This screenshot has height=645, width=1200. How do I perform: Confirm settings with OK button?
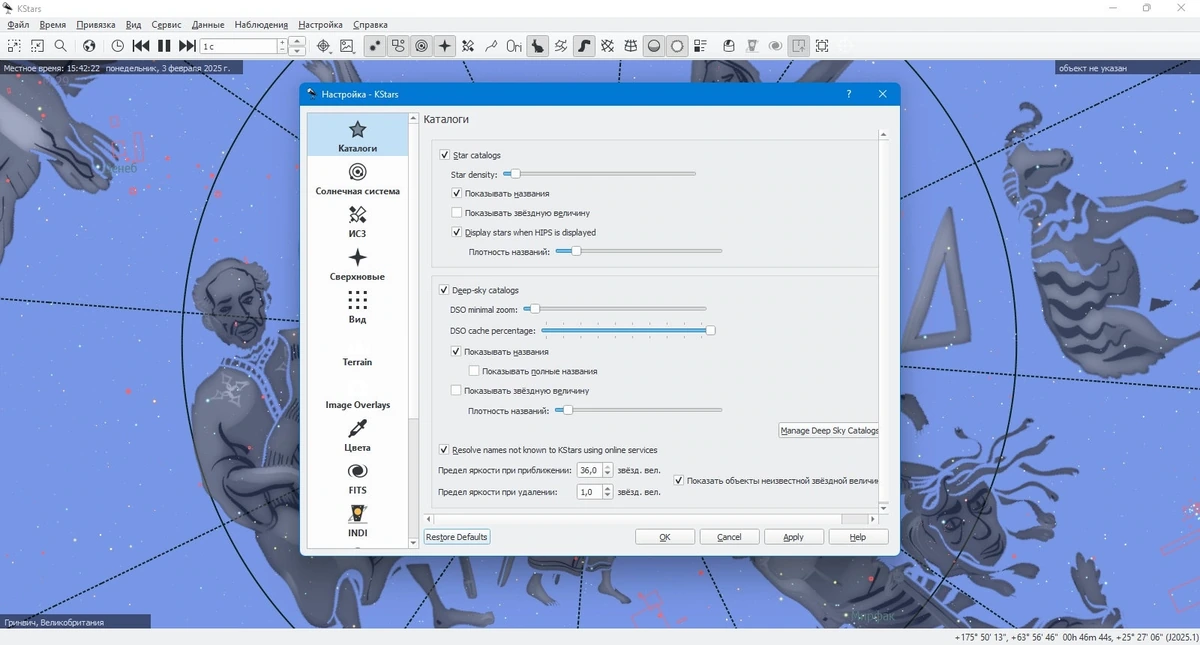point(665,537)
